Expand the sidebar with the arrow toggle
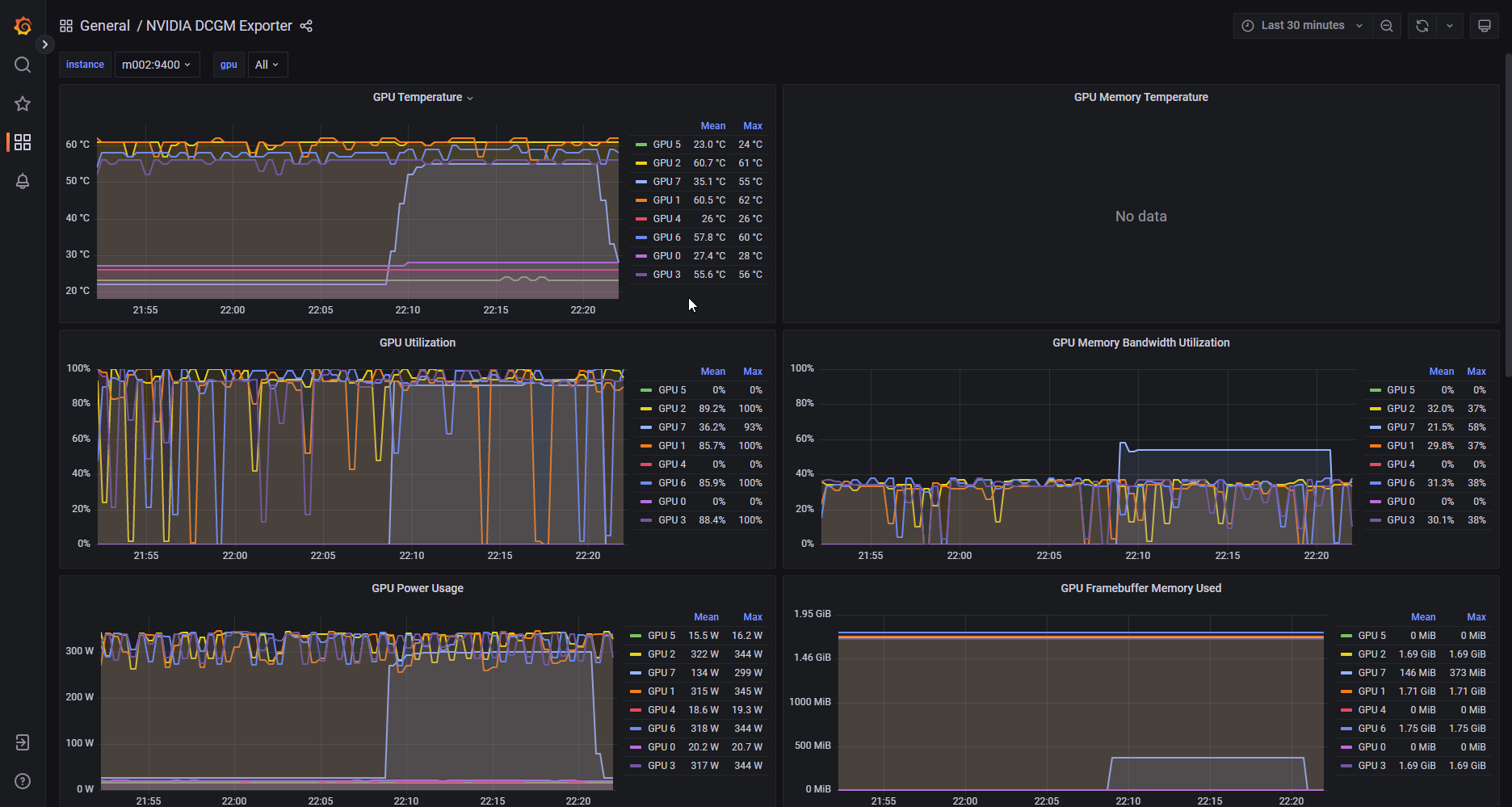The height and width of the screenshot is (807, 1512). click(x=45, y=44)
